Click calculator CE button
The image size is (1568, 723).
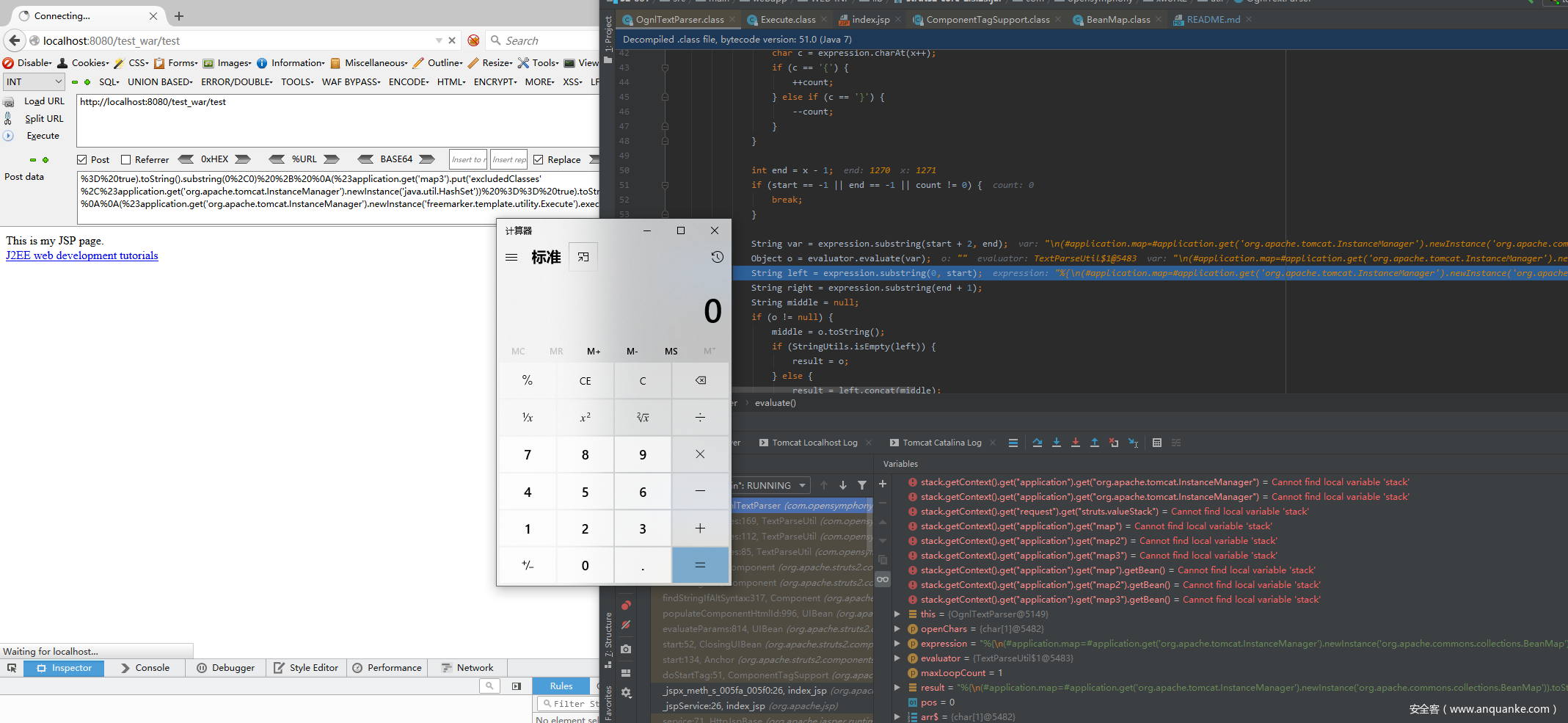pyautogui.click(x=585, y=380)
